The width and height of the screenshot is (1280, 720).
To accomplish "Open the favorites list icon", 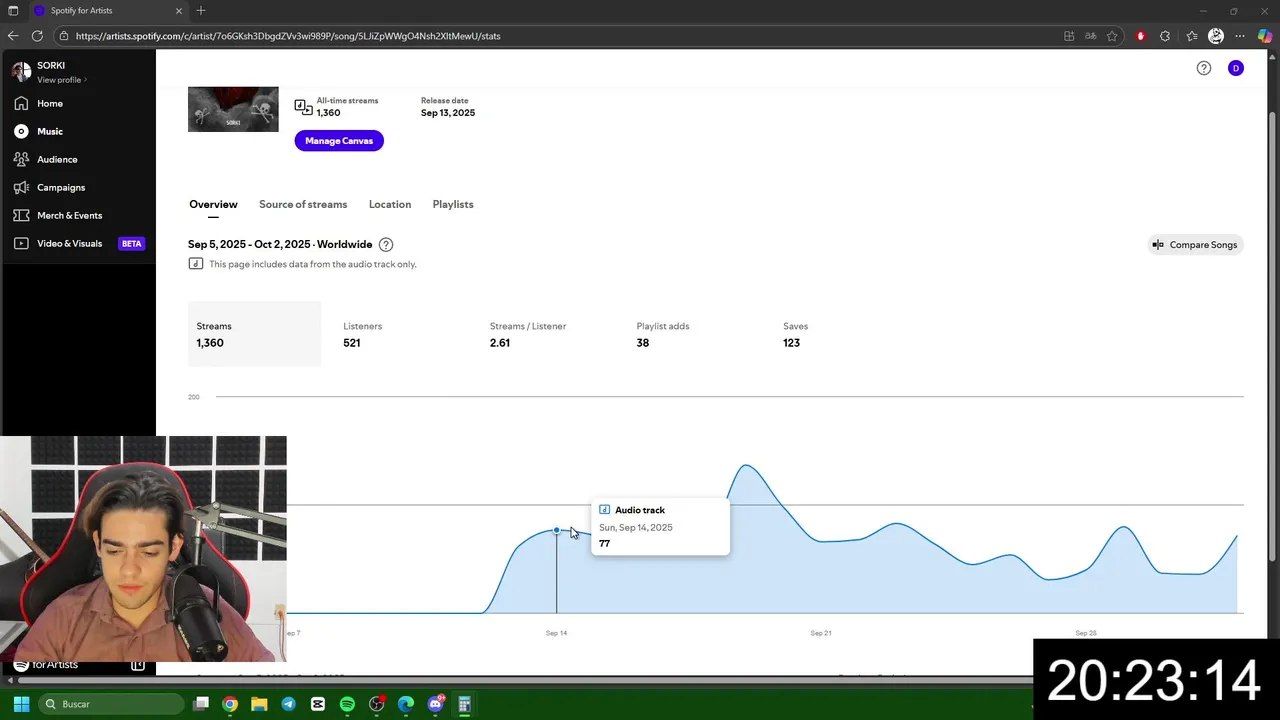I will (x=1192, y=36).
